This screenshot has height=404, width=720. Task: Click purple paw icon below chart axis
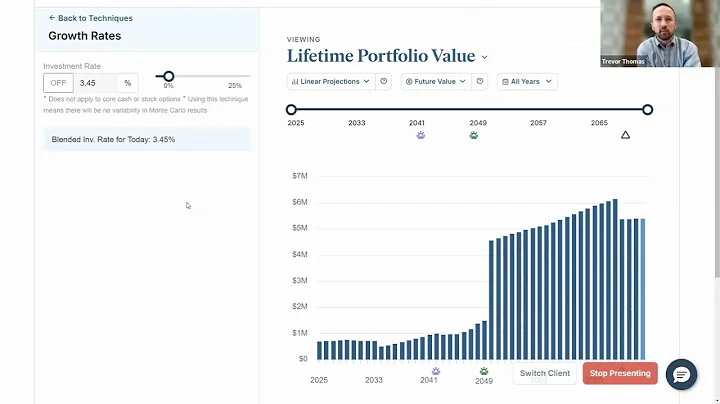[435, 370]
